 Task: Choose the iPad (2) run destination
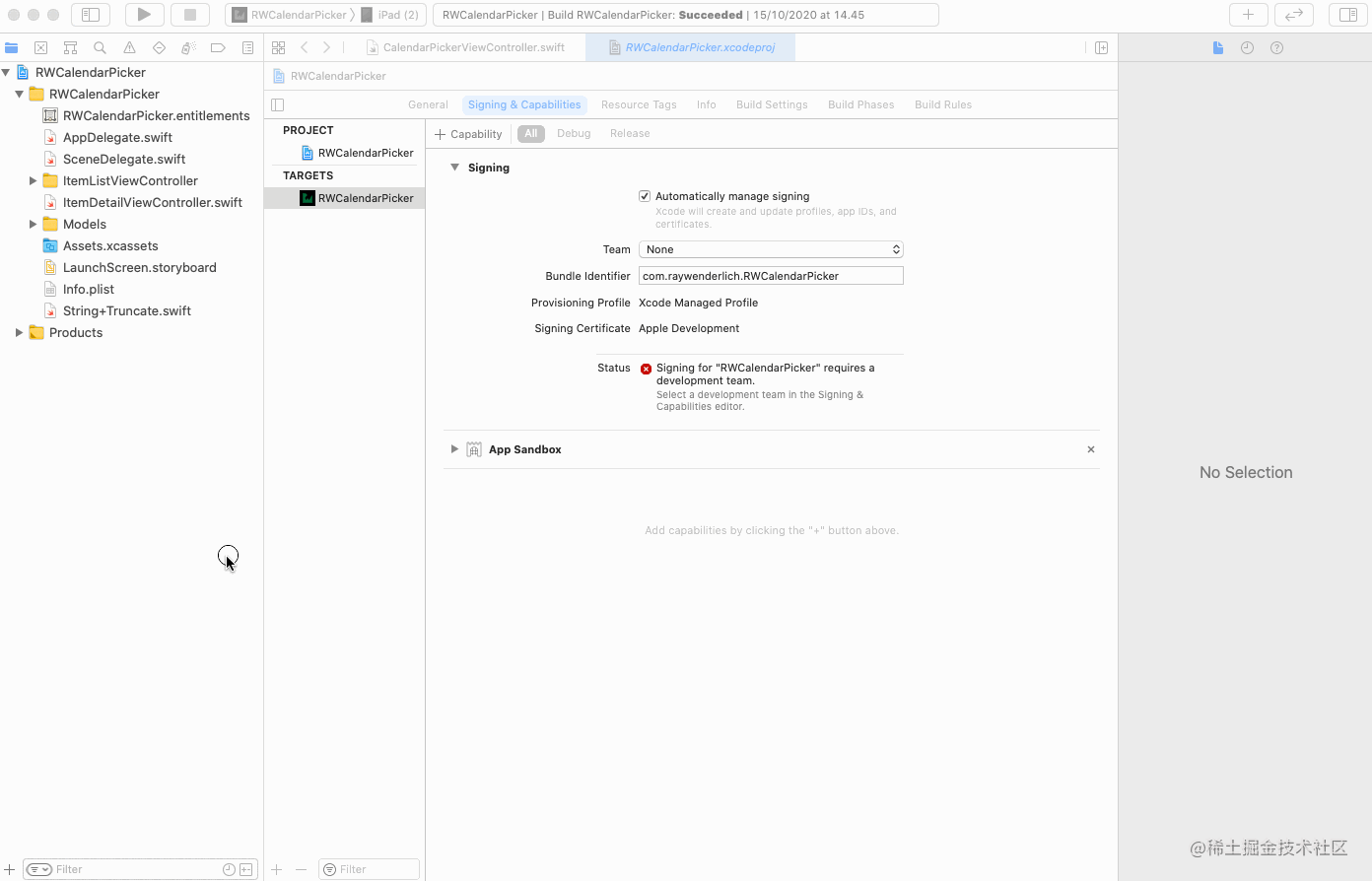(x=390, y=15)
